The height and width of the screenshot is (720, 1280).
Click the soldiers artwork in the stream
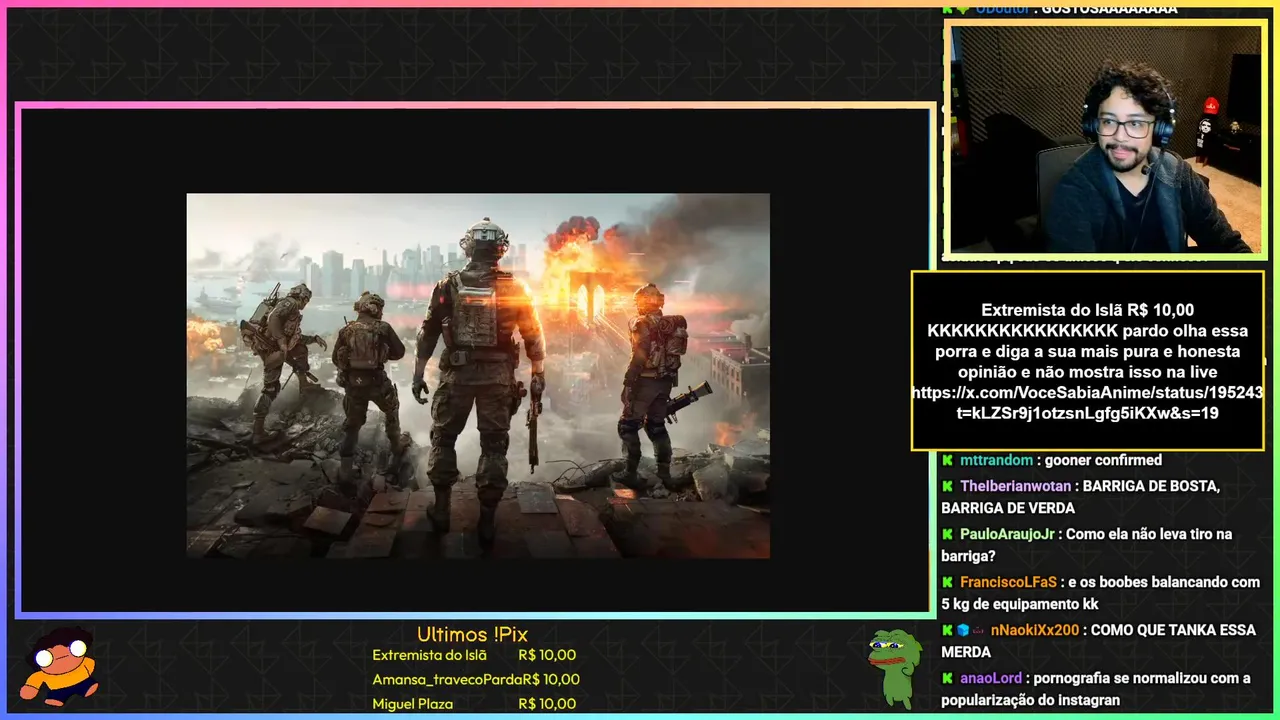pos(478,375)
